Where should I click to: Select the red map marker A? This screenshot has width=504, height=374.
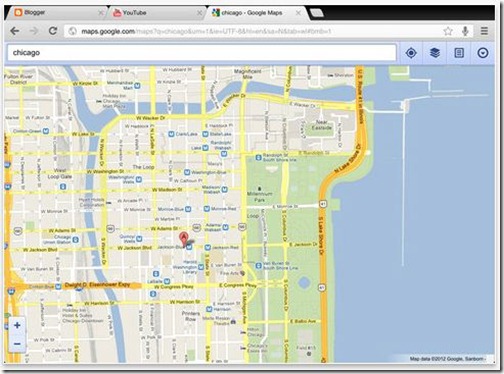coord(183,239)
